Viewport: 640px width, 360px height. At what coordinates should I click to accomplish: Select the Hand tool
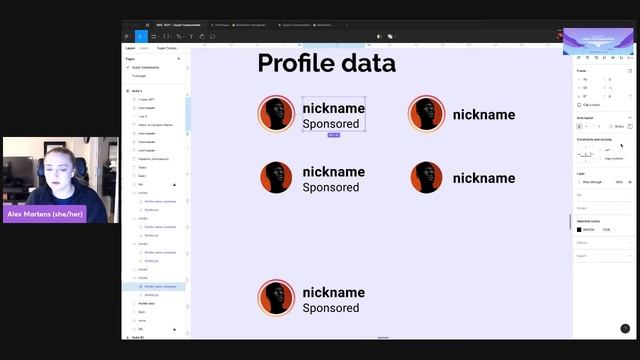click(202, 36)
